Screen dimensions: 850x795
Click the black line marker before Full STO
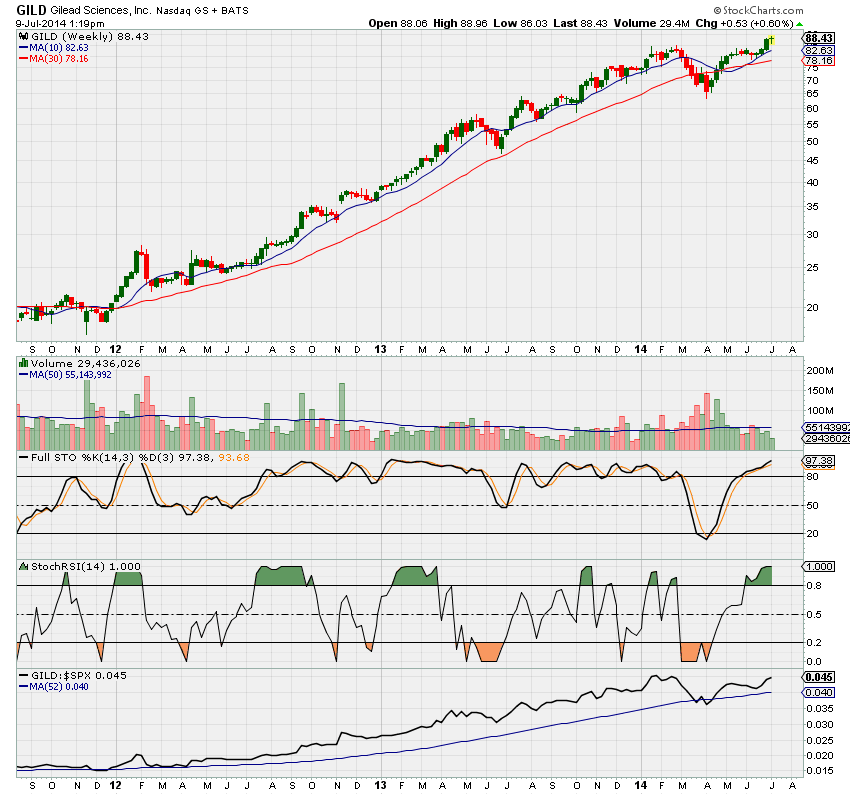tap(23, 457)
